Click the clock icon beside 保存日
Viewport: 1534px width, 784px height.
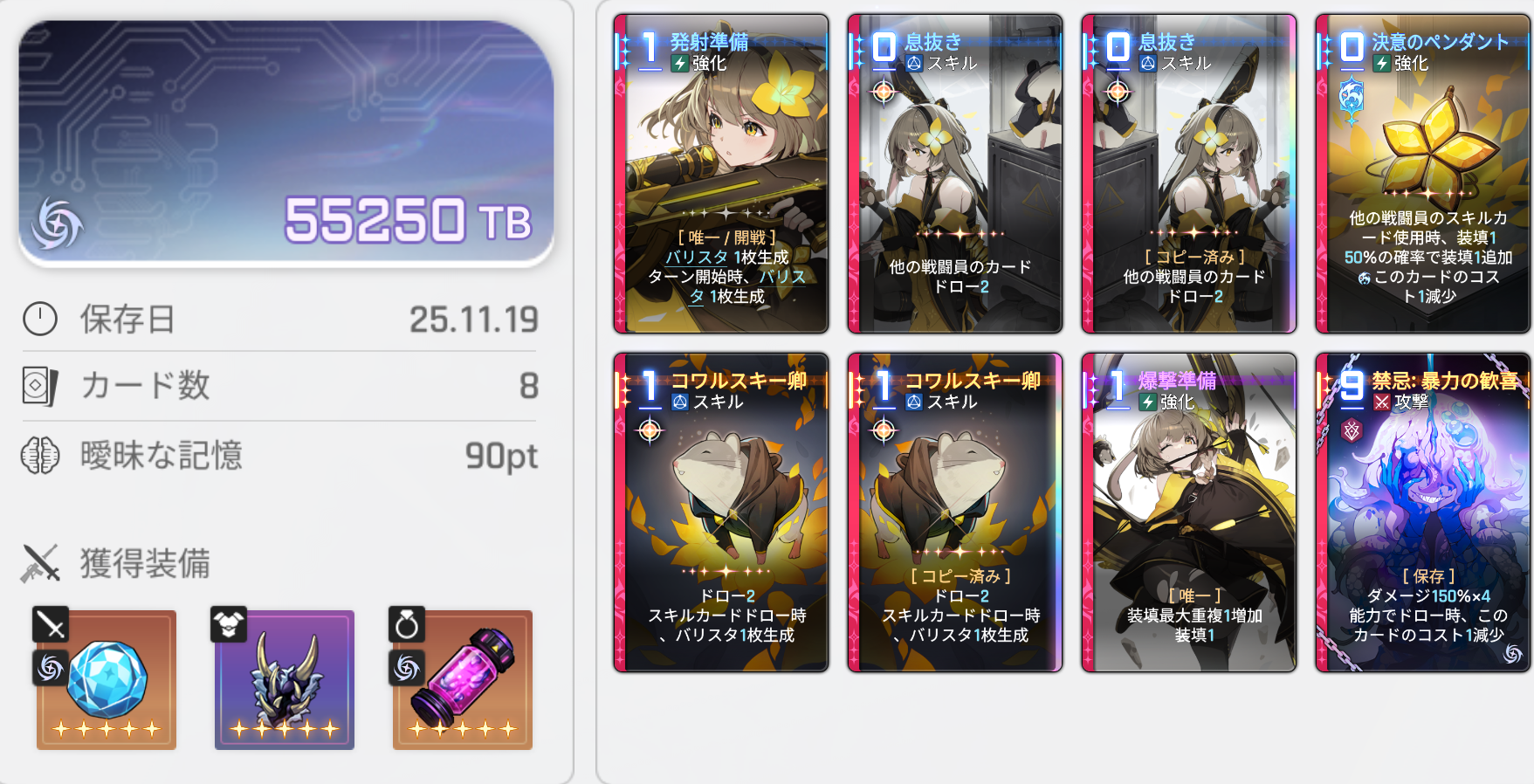click(40, 319)
